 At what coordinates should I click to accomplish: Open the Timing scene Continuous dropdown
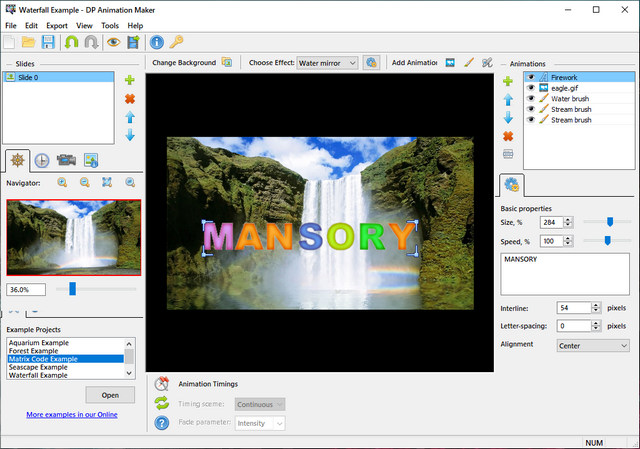[x=260, y=404]
